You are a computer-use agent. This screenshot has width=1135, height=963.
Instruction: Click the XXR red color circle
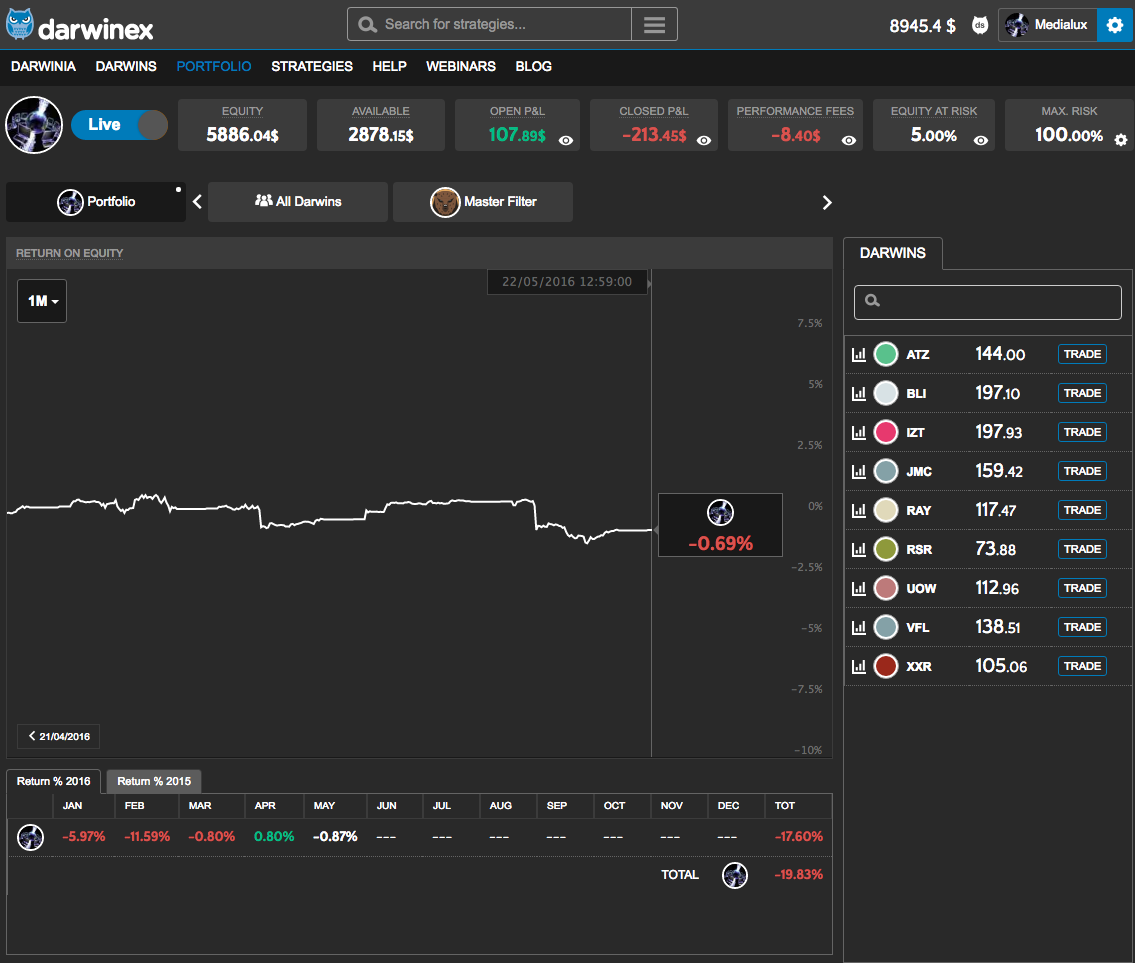pos(885,666)
